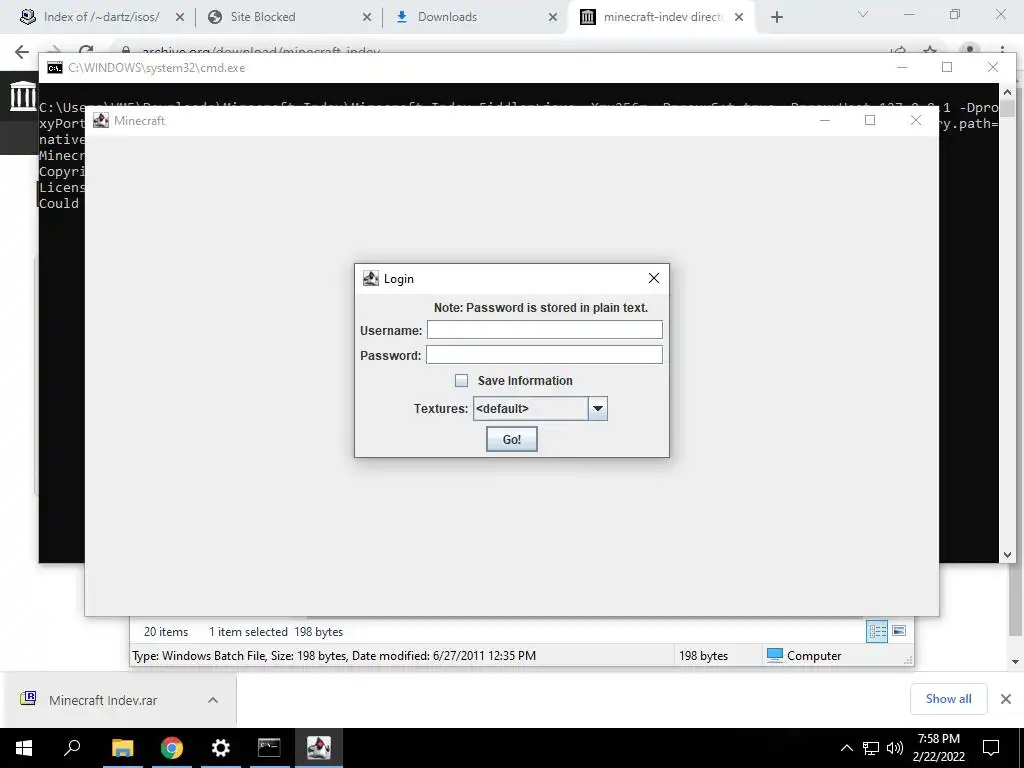
Task: Open Windows taskbar search
Action: (x=72, y=748)
